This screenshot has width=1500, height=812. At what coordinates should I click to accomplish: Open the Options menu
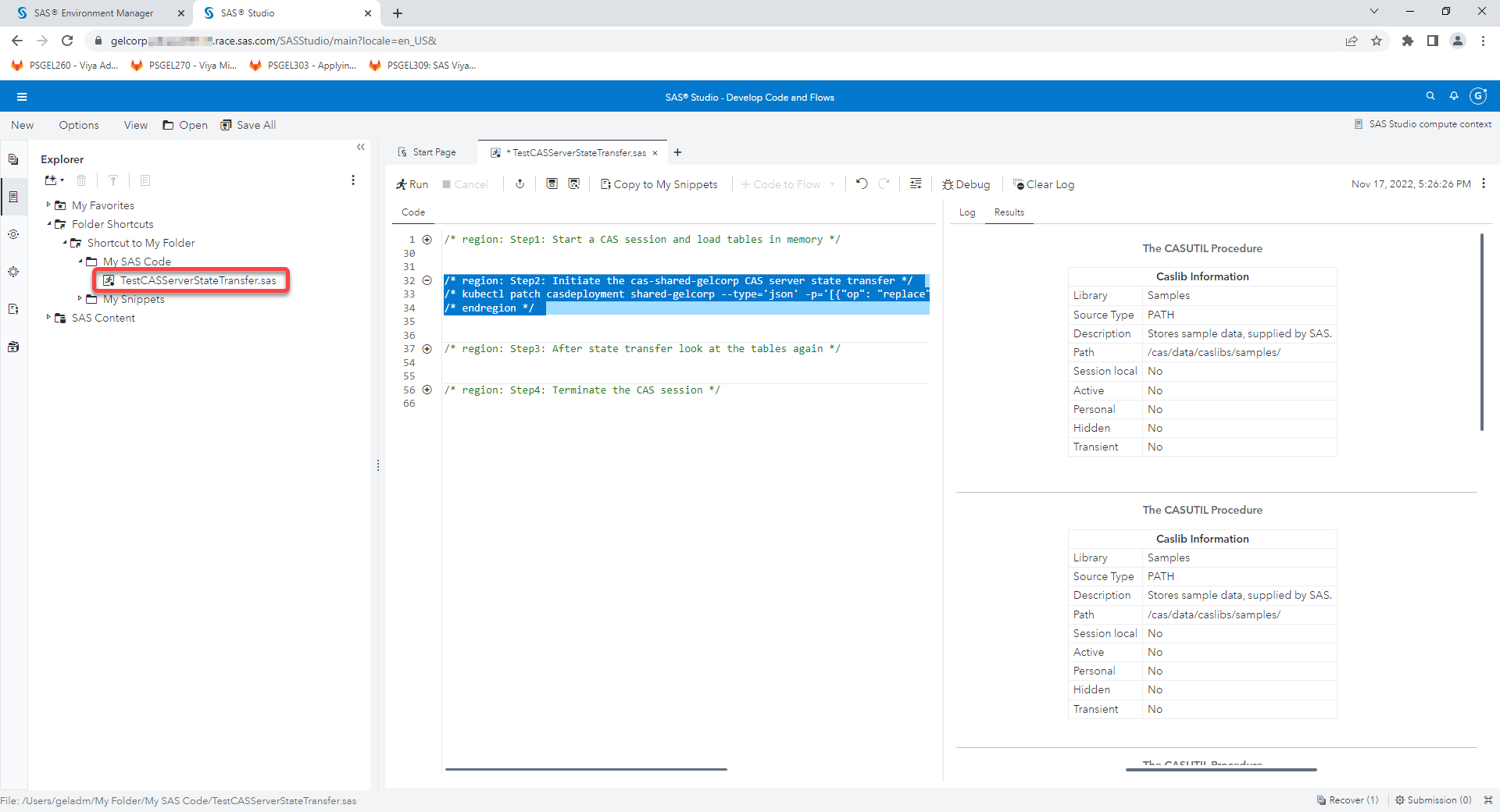click(x=79, y=125)
